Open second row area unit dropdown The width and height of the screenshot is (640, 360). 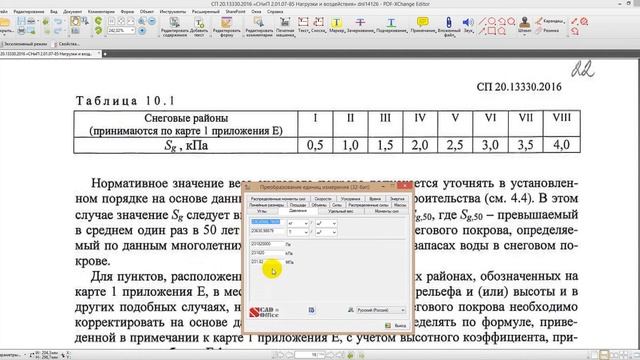coord(334,232)
